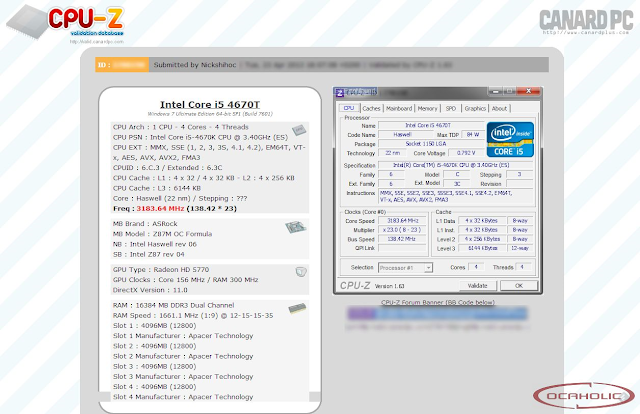Click the red Freq 3183.64 MHz value
Screen dimensions: 640x414
pyautogui.click(x=160, y=209)
